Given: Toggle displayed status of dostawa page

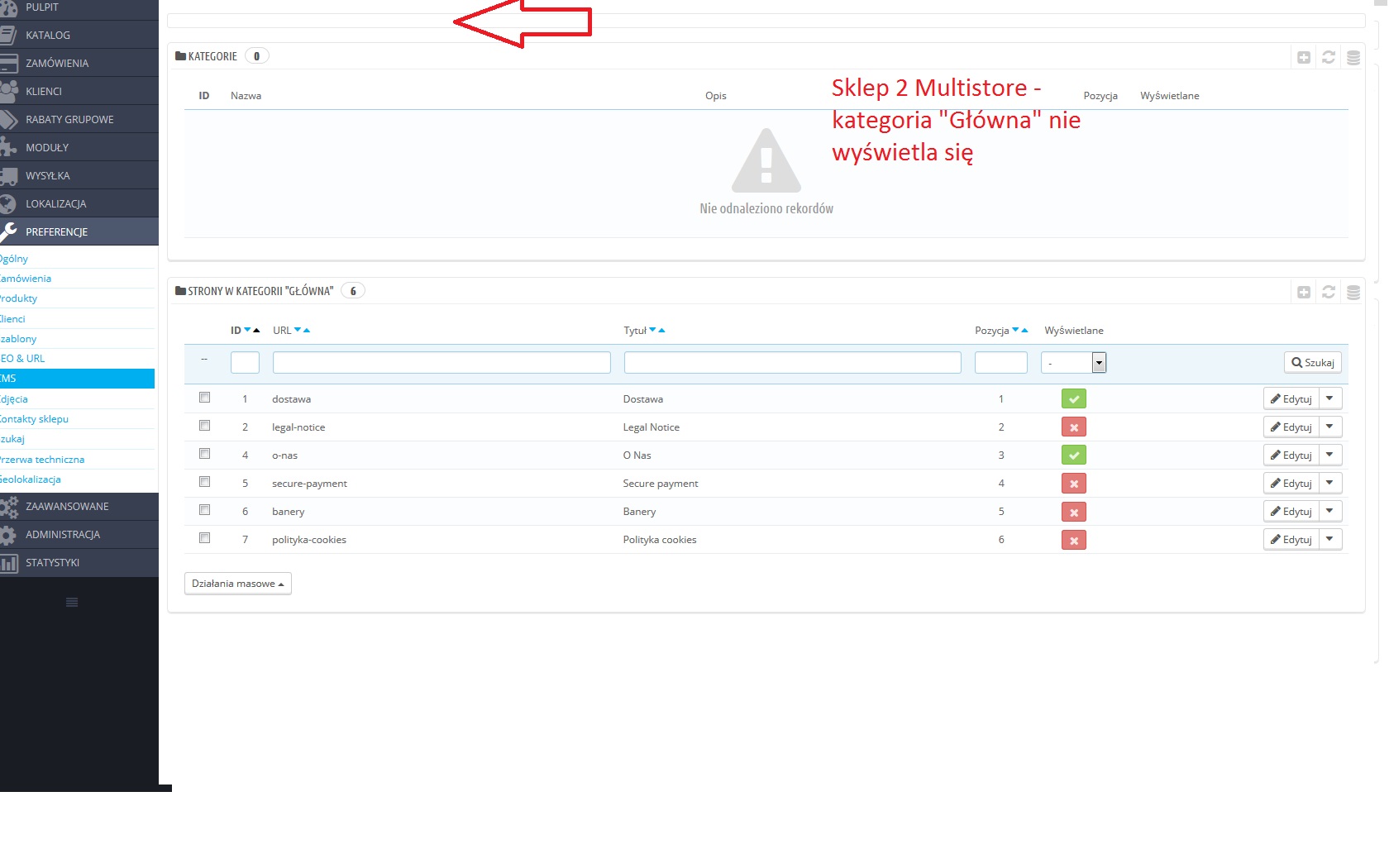Looking at the screenshot, I should [x=1074, y=399].
